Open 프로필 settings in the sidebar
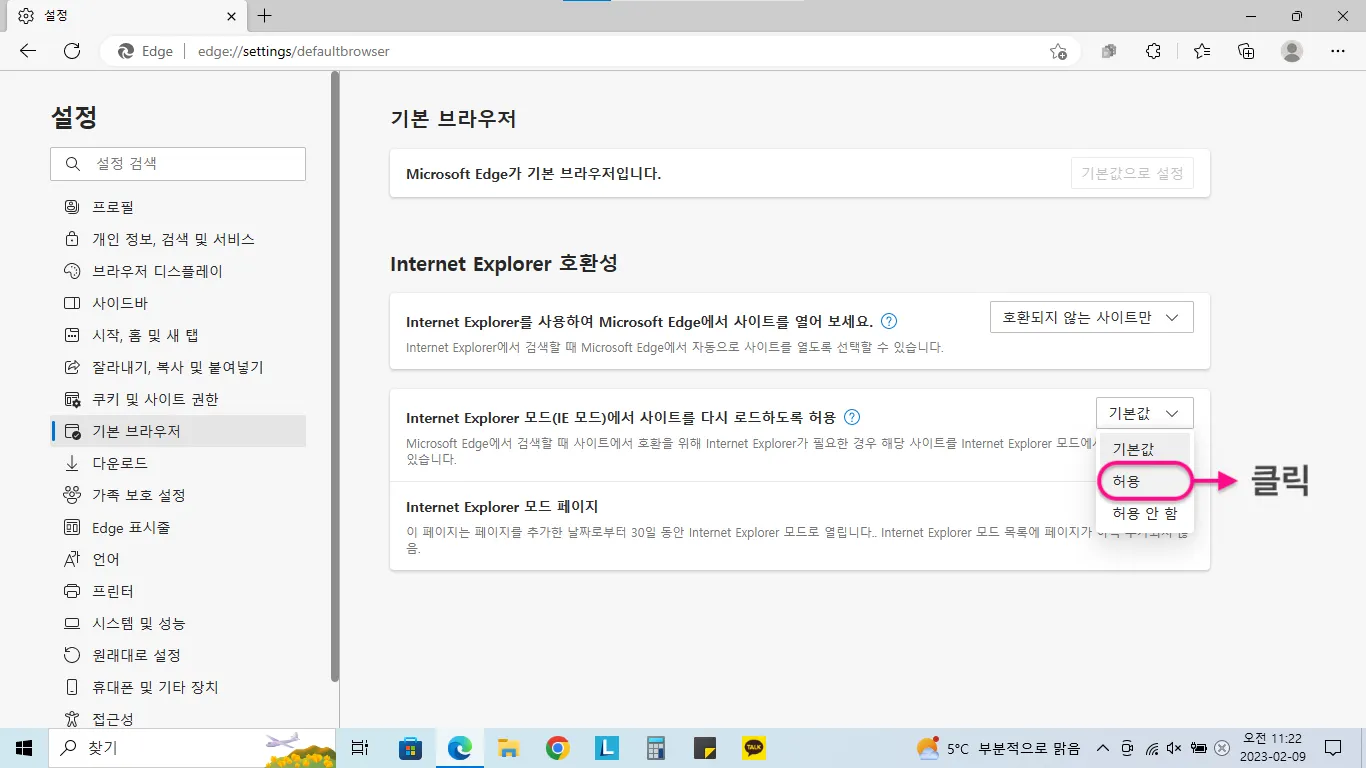 click(178, 207)
